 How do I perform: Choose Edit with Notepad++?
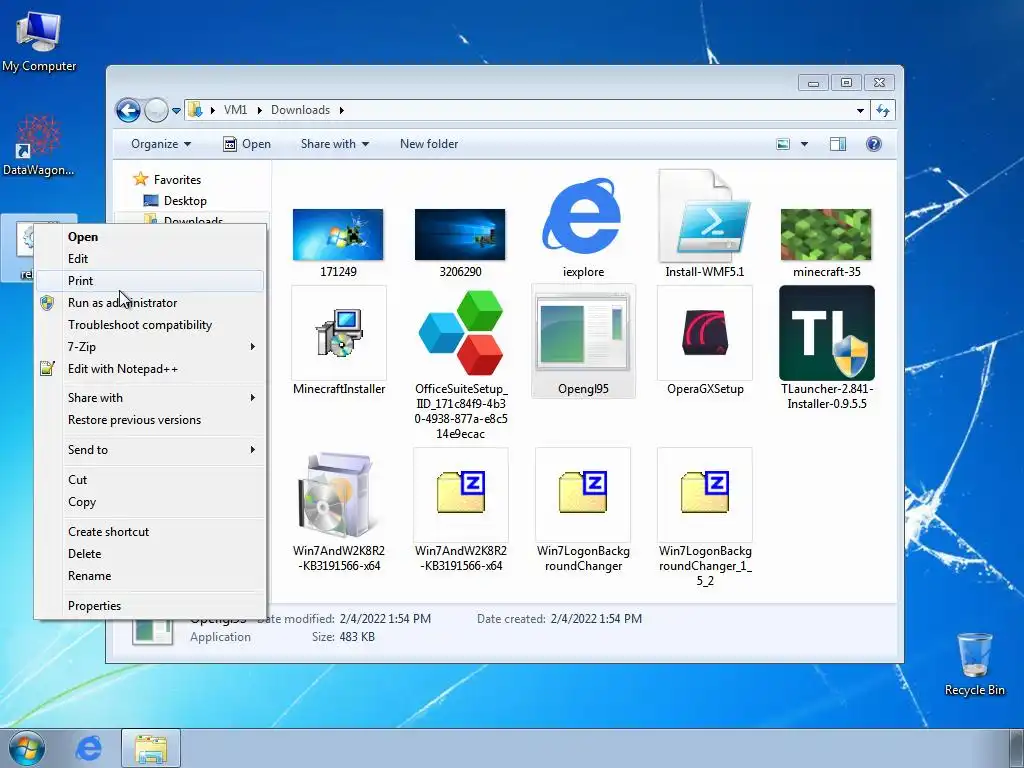(x=150, y=369)
